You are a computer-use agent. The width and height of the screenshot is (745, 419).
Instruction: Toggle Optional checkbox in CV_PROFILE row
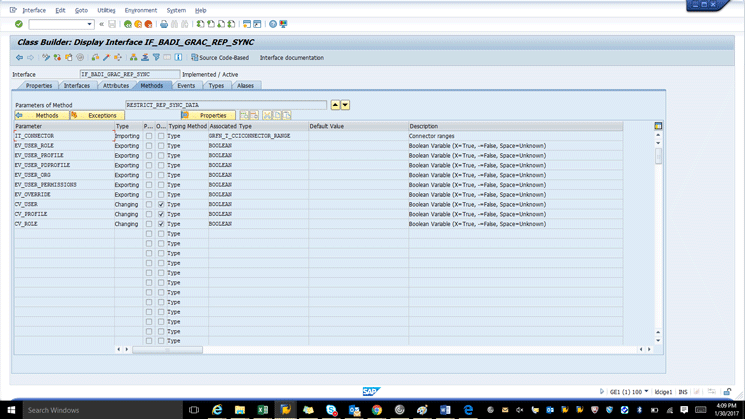[161, 214]
